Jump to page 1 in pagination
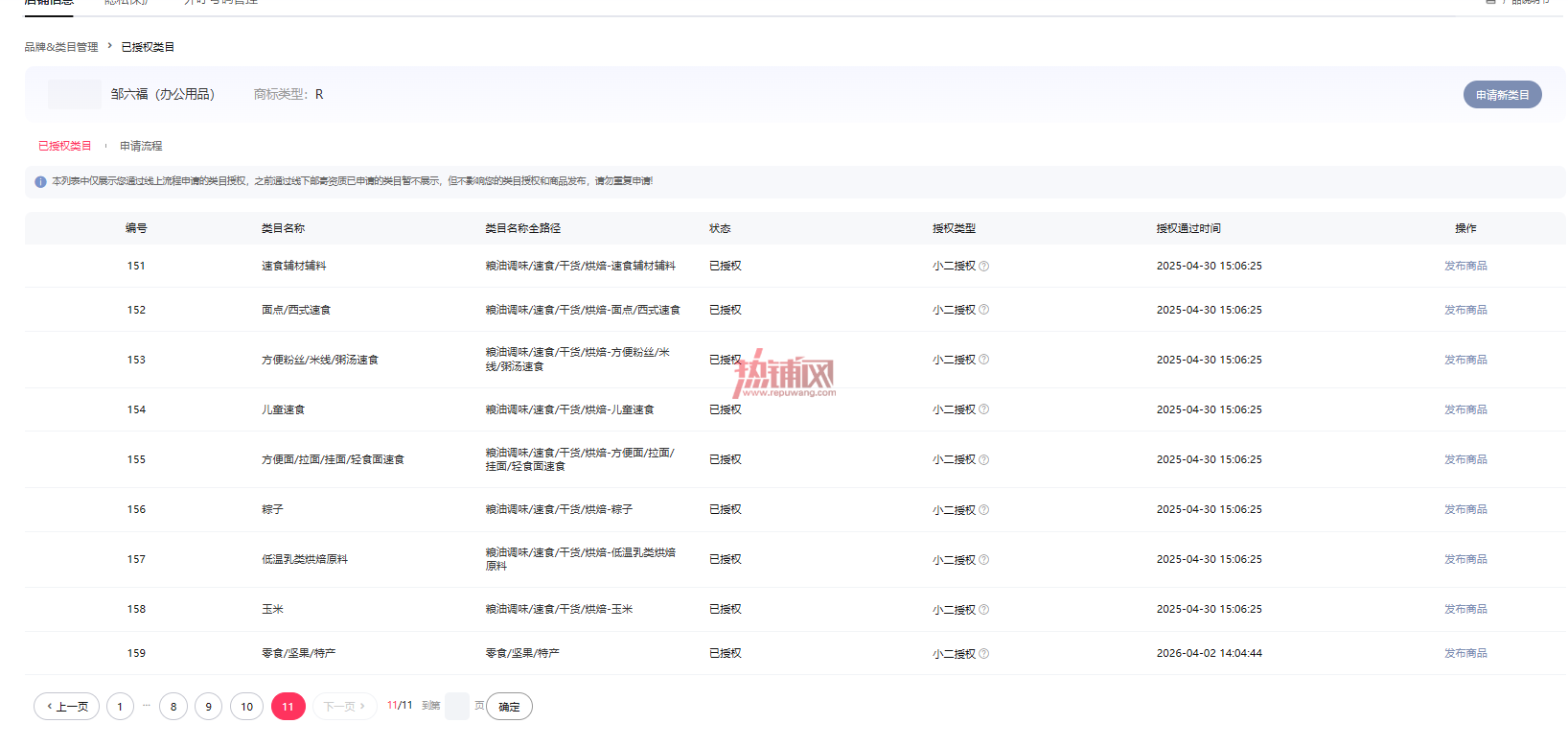Image resolution: width=1568 pixels, height=747 pixels. point(120,707)
